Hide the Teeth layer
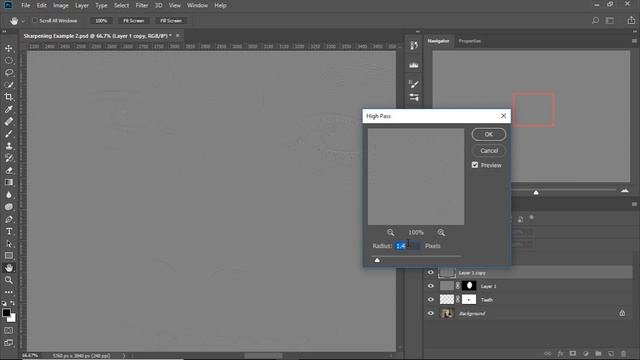This screenshot has height=360, width=640. pyautogui.click(x=431, y=300)
